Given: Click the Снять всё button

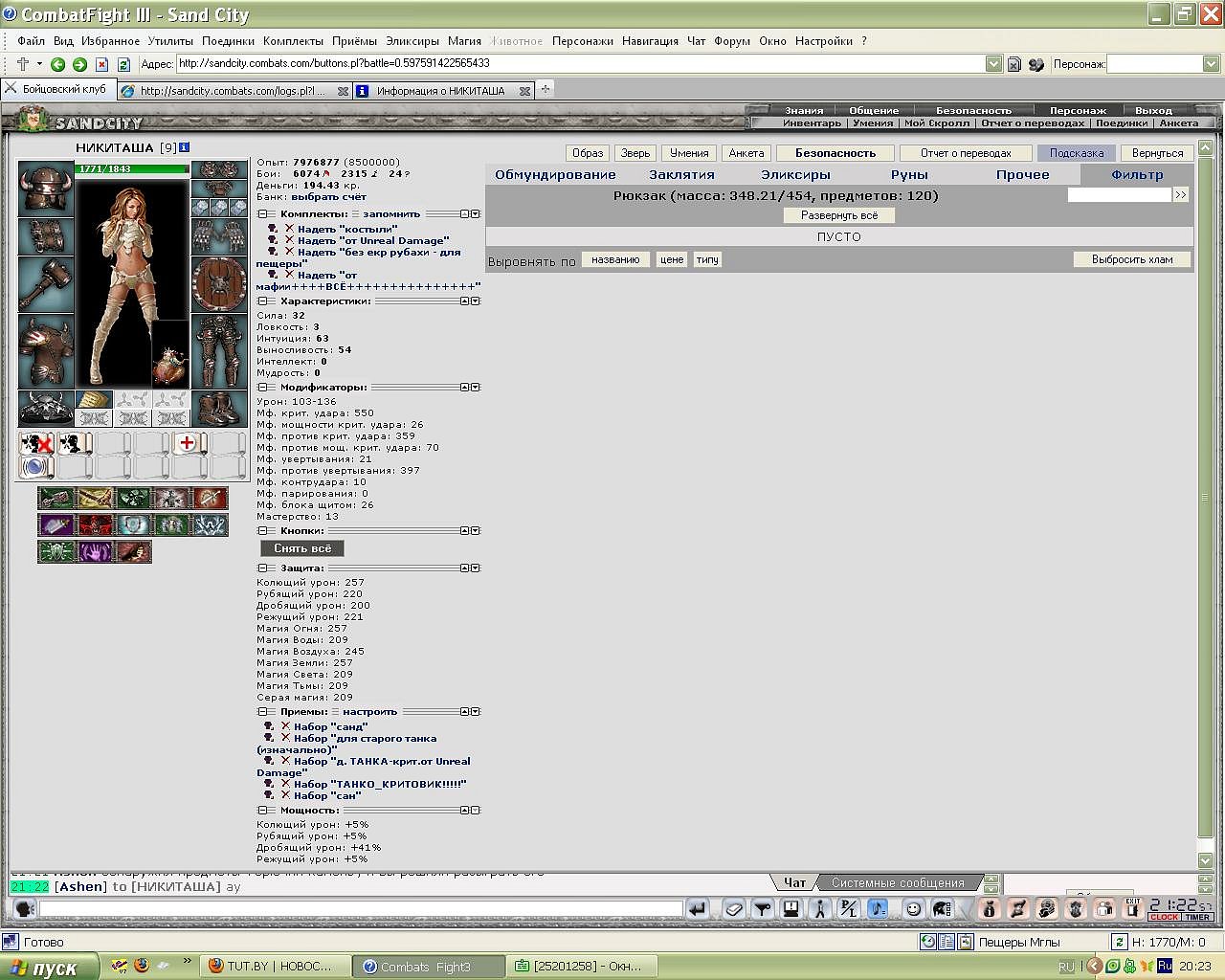Looking at the screenshot, I should [302, 548].
